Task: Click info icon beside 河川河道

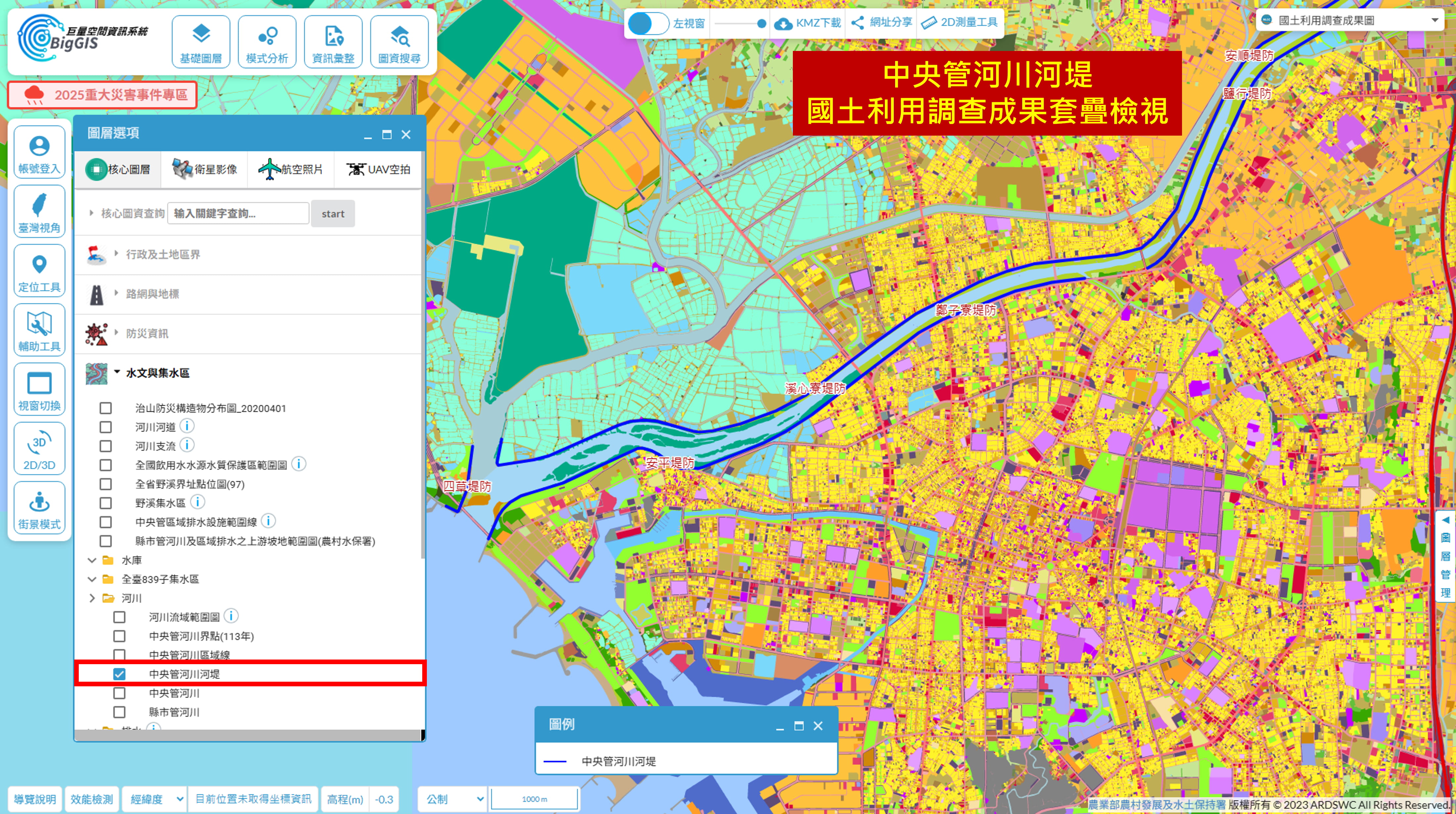Action: [x=187, y=426]
